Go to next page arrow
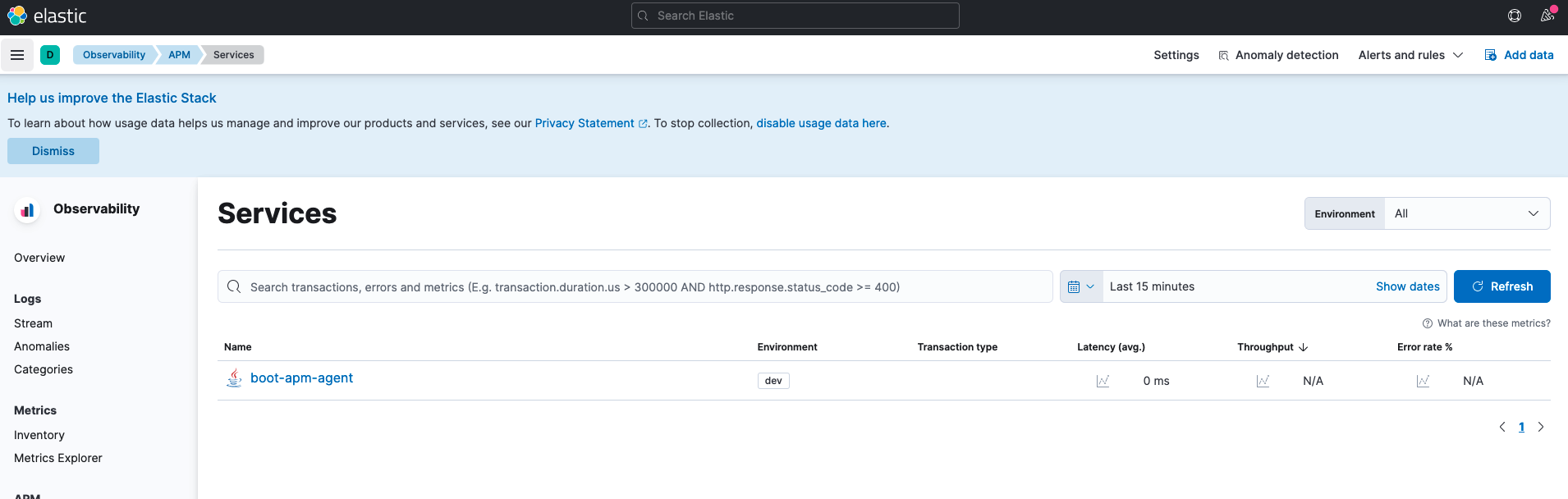Screen dimensions: 1568x499 pos(1541,427)
